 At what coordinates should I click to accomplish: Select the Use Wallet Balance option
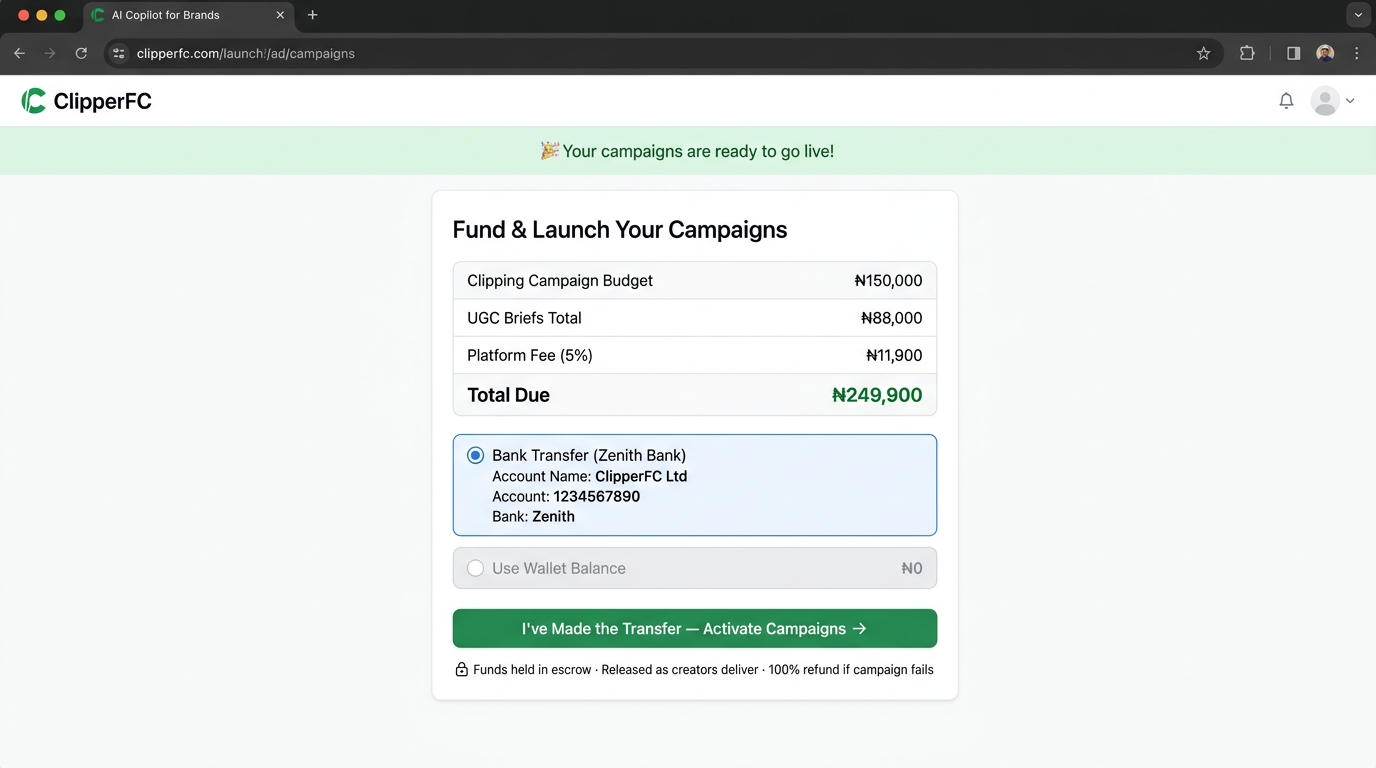pos(694,568)
